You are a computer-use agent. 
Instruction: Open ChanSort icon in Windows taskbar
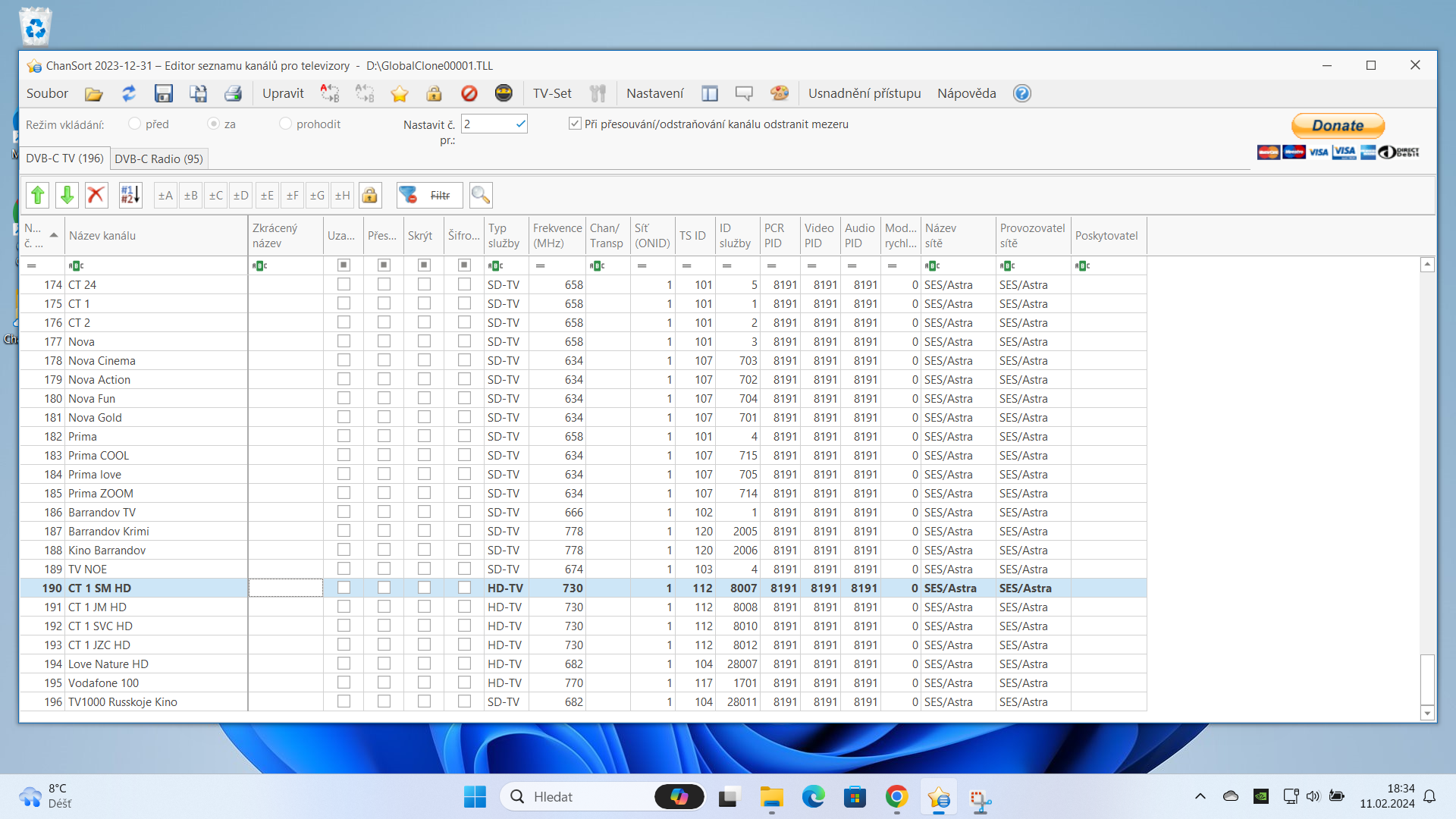[939, 797]
